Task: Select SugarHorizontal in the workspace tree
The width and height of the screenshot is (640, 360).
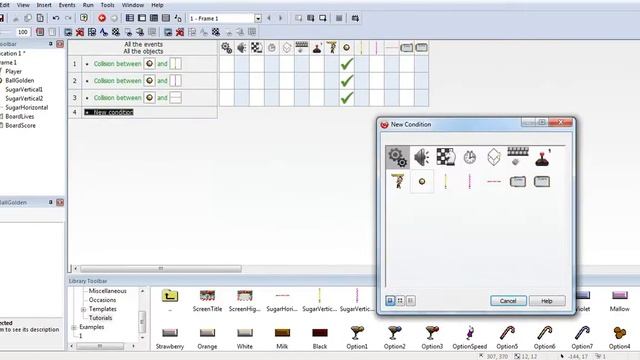Action: [x=27, y=107]
